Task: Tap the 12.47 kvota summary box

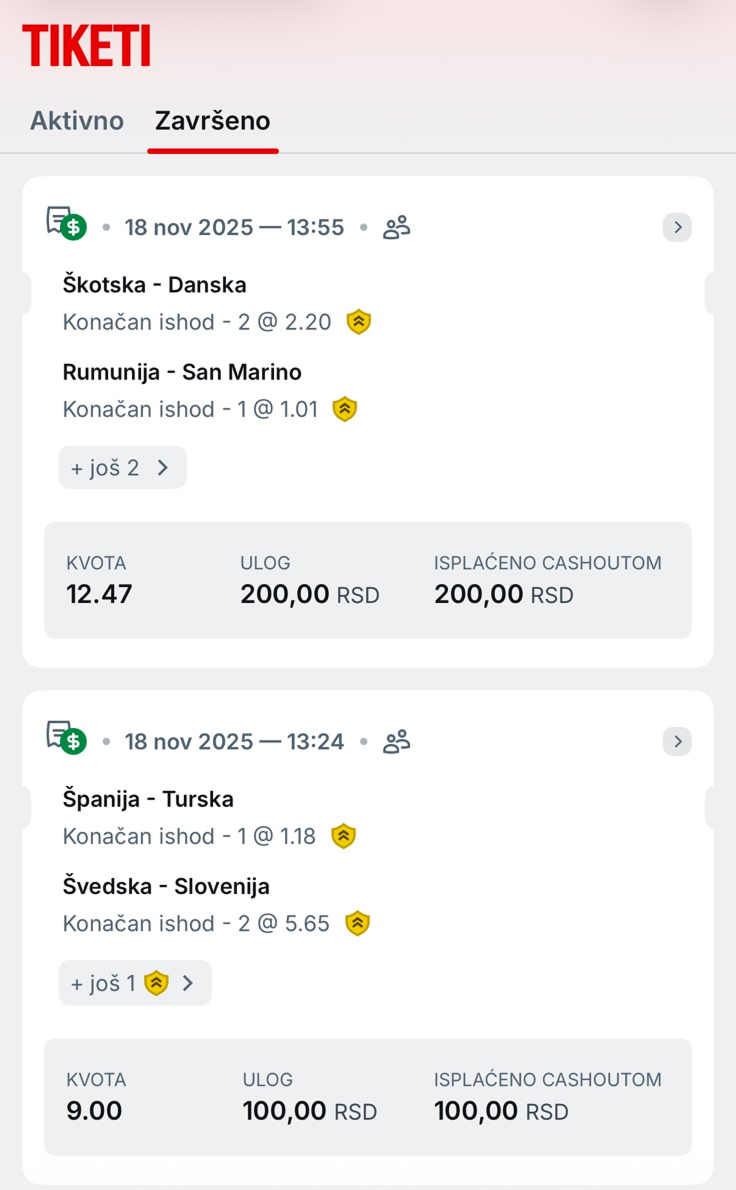Action: [99, 581]
